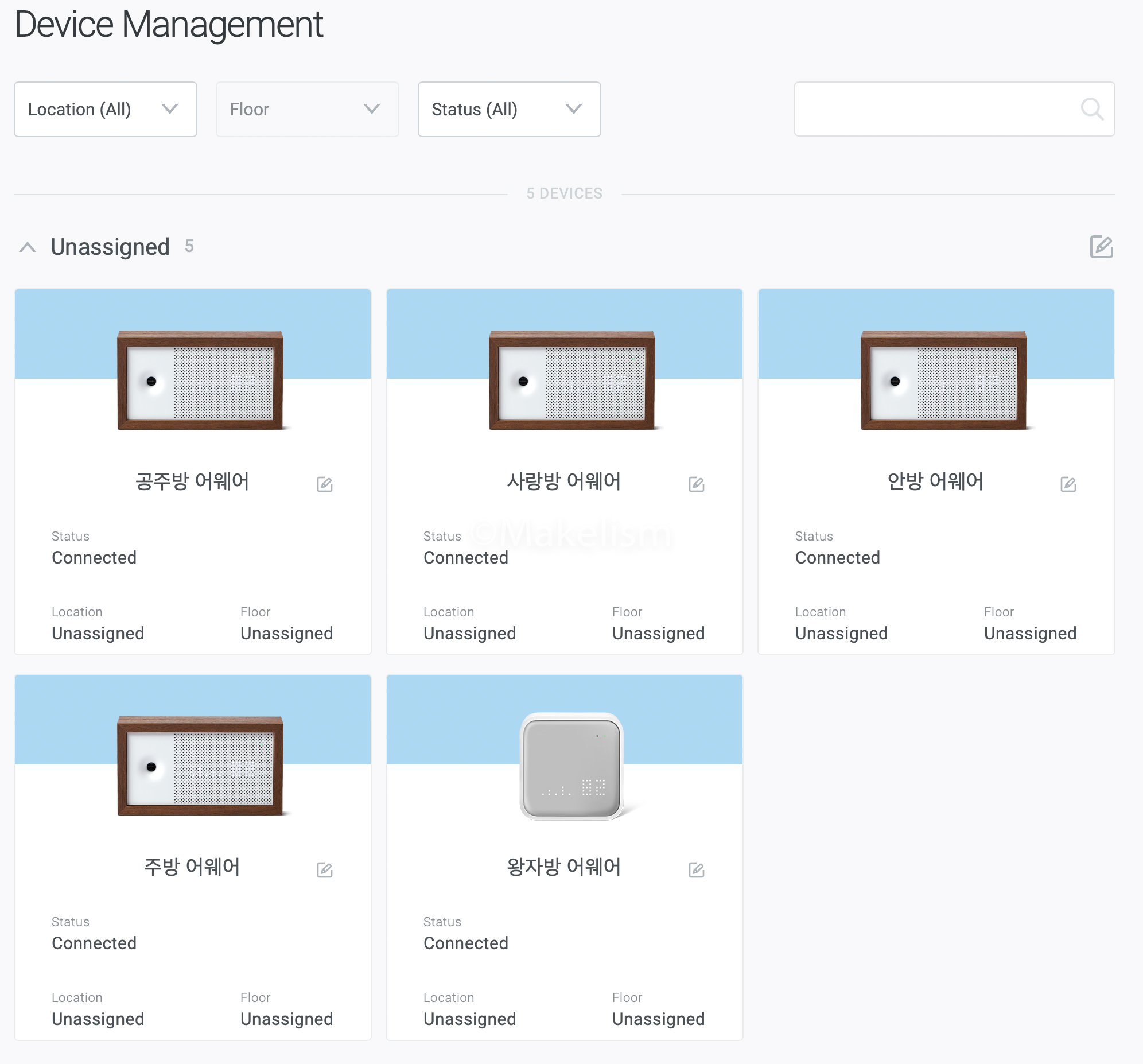Click the 왕자방 어웨어 device name

[x=563, y=867]
